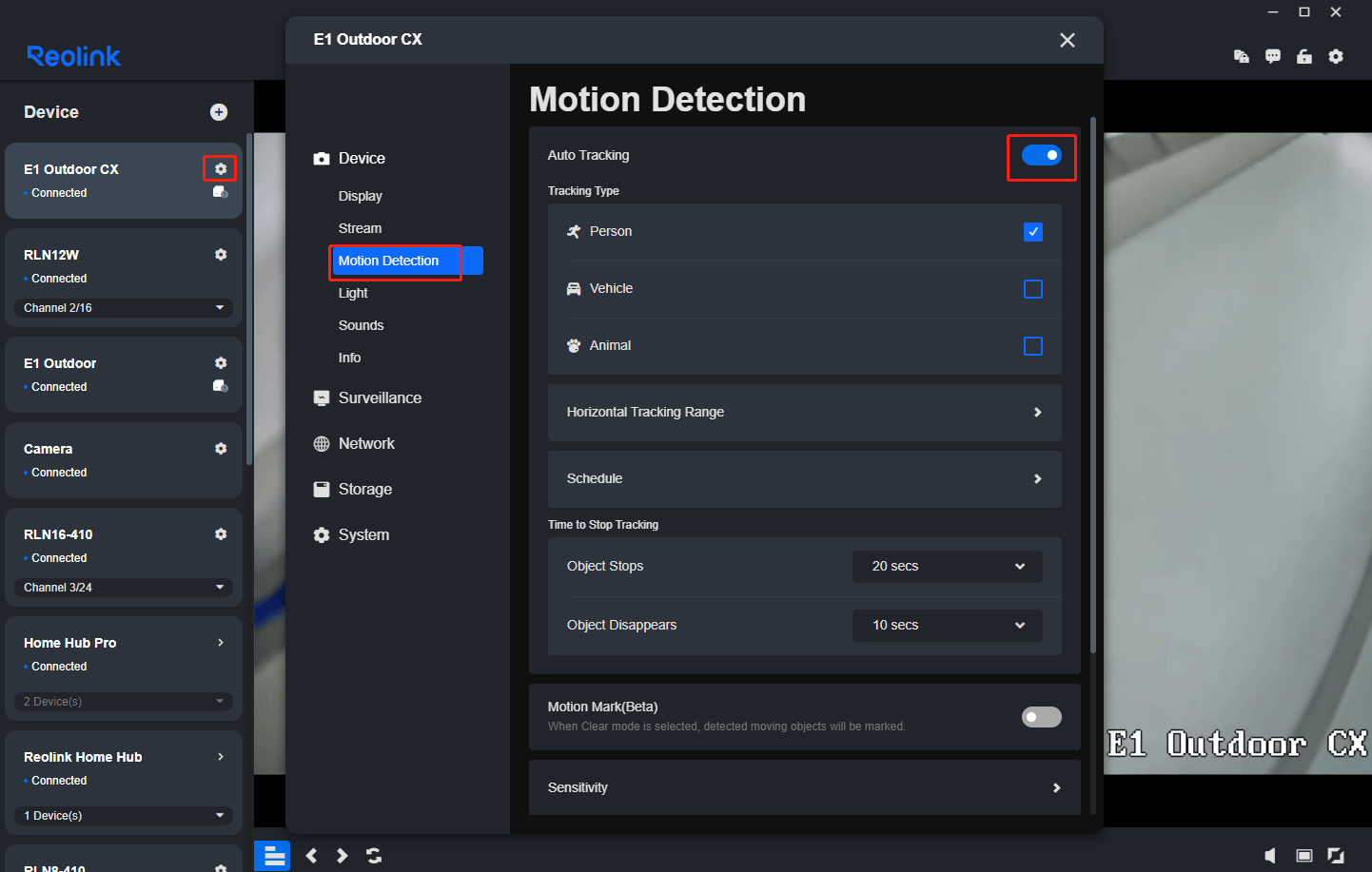Click the Vehicle car icon
The image size is (1372, 872).
coord(574,289)
